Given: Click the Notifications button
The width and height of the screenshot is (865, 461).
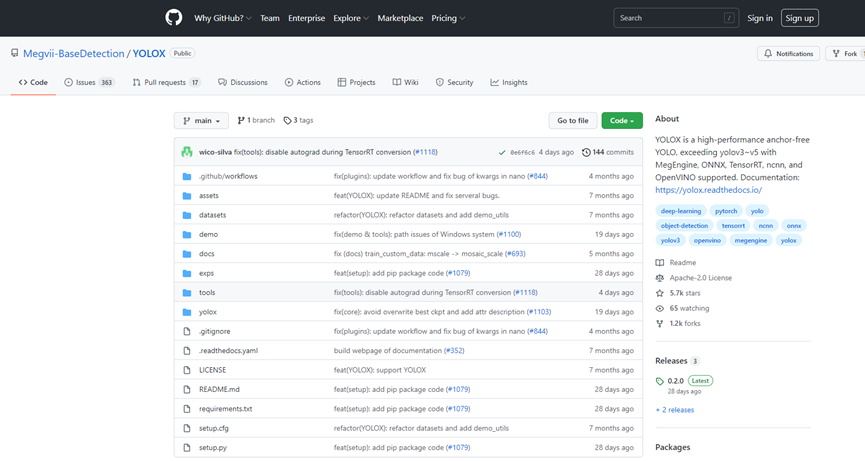Looking at the screenshot, I should pos(788,53).
